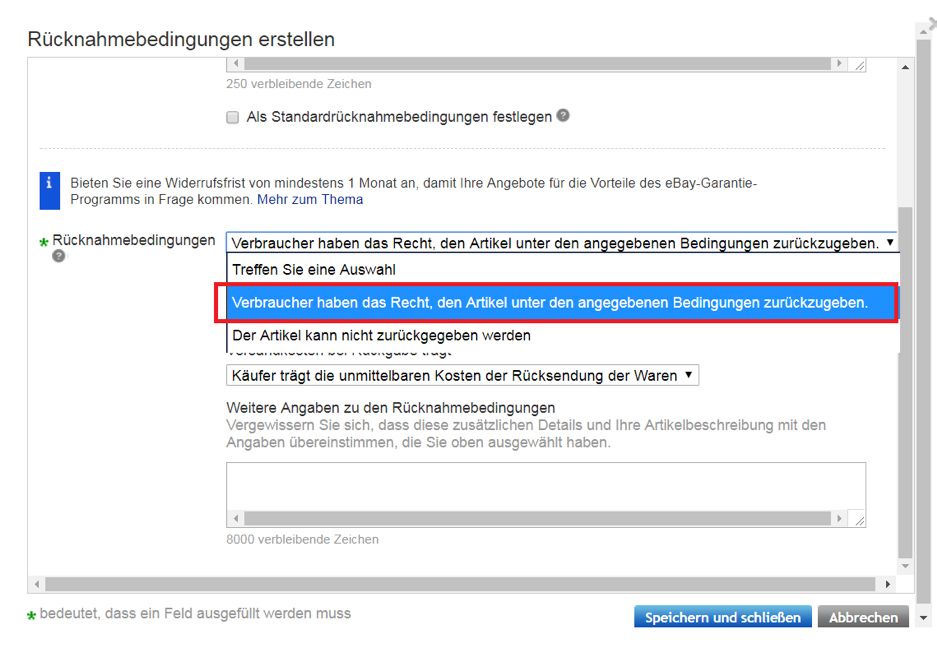Click the 'Rücknahmebedingungen erstellen' heading

tap(181, 39)
